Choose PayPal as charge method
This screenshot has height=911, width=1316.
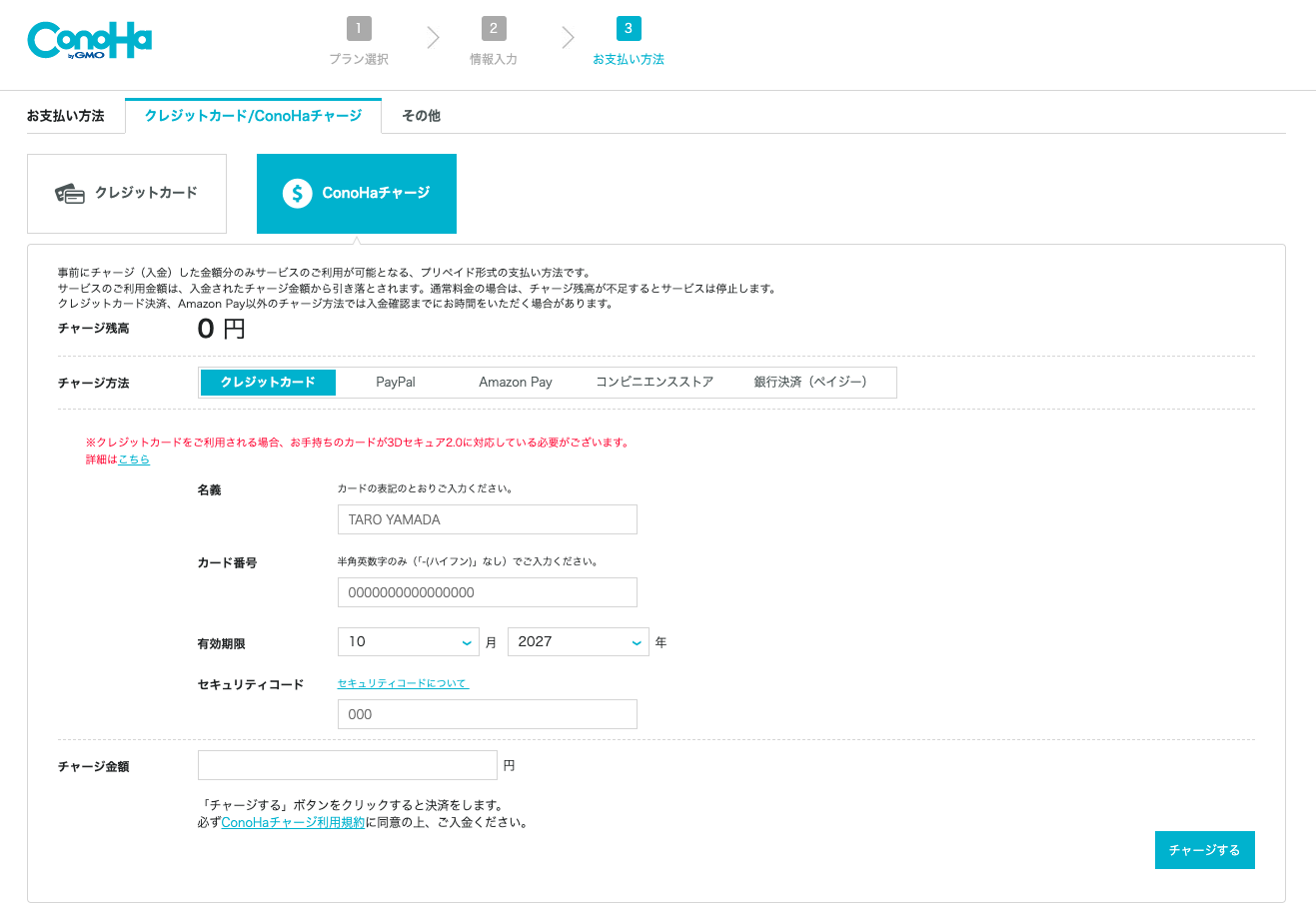pyautogui.click(x=396, y=383)
